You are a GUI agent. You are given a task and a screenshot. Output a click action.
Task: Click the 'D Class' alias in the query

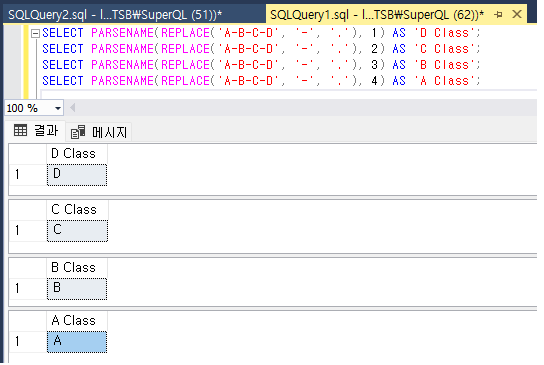click(x=446, y=33)
